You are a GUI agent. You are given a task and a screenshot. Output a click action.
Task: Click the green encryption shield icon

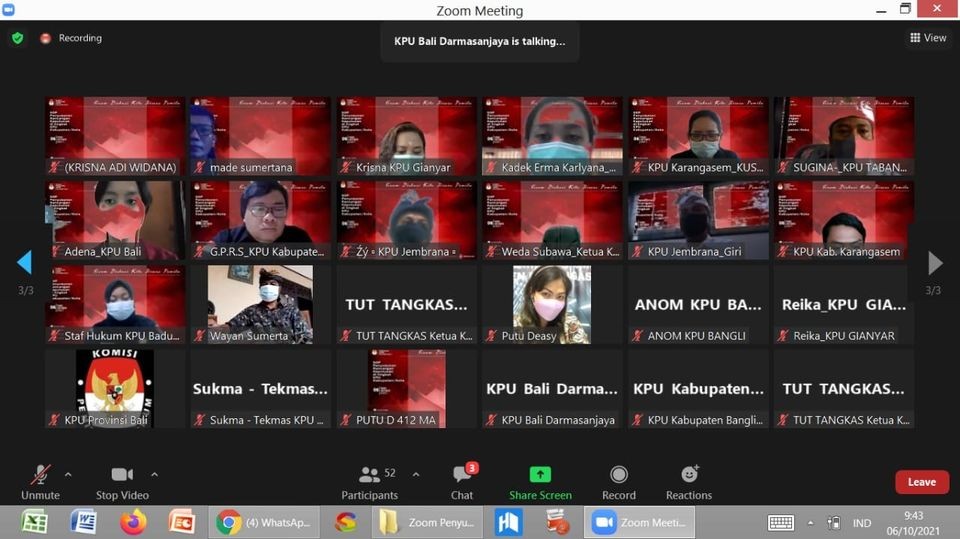[x=17, y=38]
